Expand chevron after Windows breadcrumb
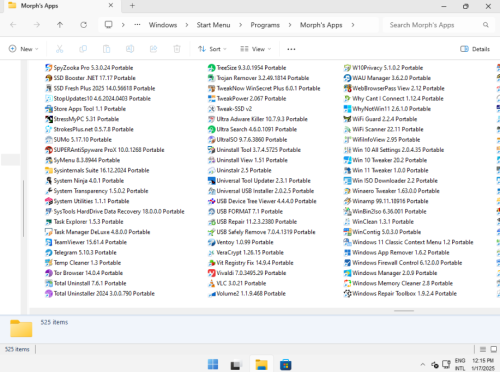Image resolution: width=500 pixels, height=372 pixels. (187, 25)
